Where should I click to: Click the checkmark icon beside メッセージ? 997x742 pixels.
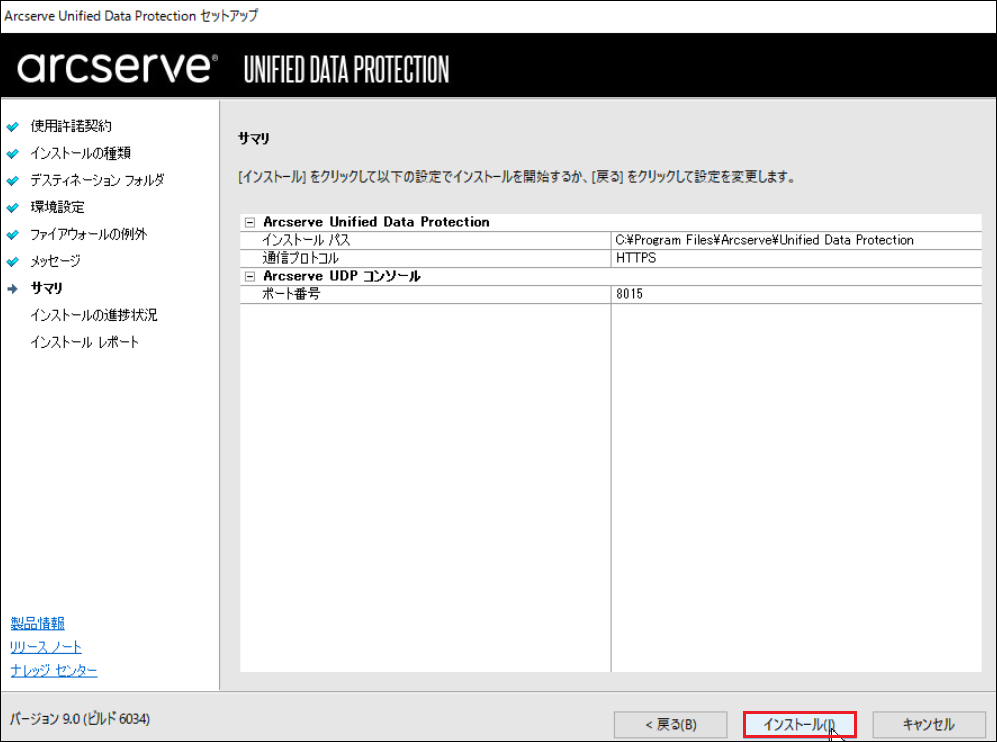pyautogui.click(x=13, y=261)
